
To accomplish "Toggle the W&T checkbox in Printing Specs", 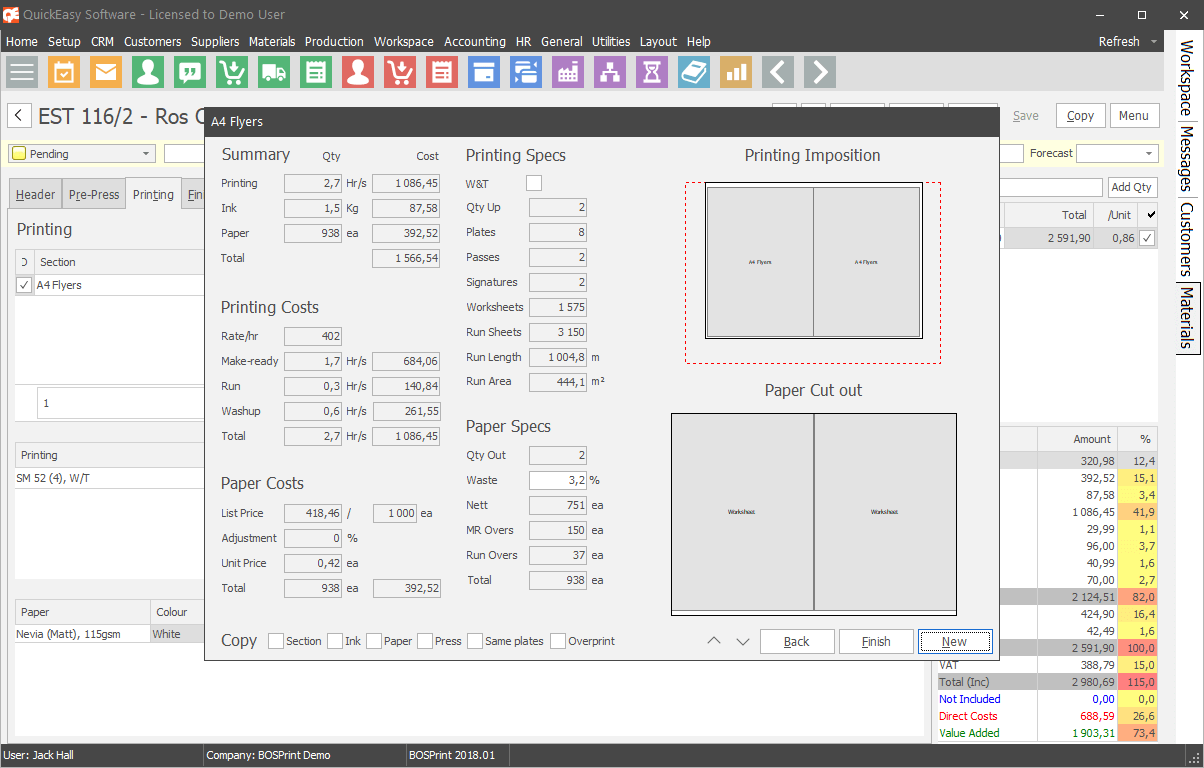I will click(x=534, y=183).
